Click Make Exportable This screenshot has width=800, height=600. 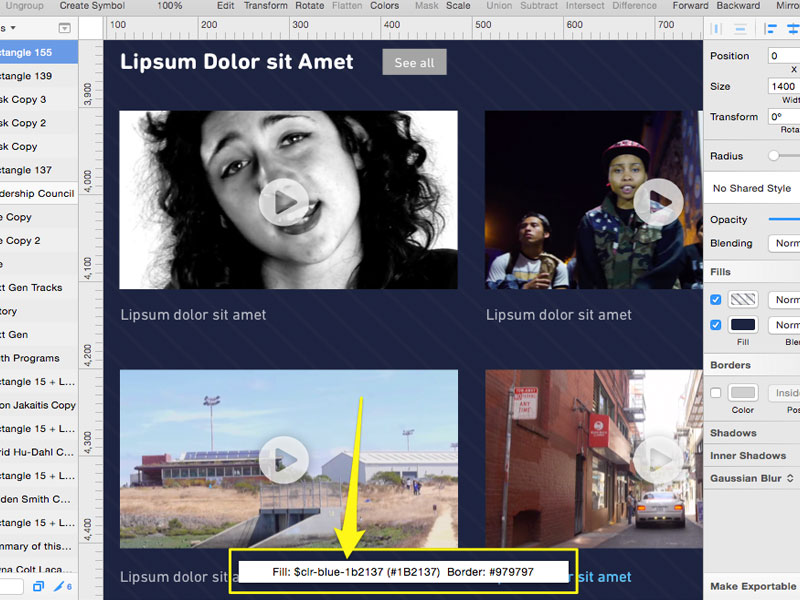click(753, 586)
